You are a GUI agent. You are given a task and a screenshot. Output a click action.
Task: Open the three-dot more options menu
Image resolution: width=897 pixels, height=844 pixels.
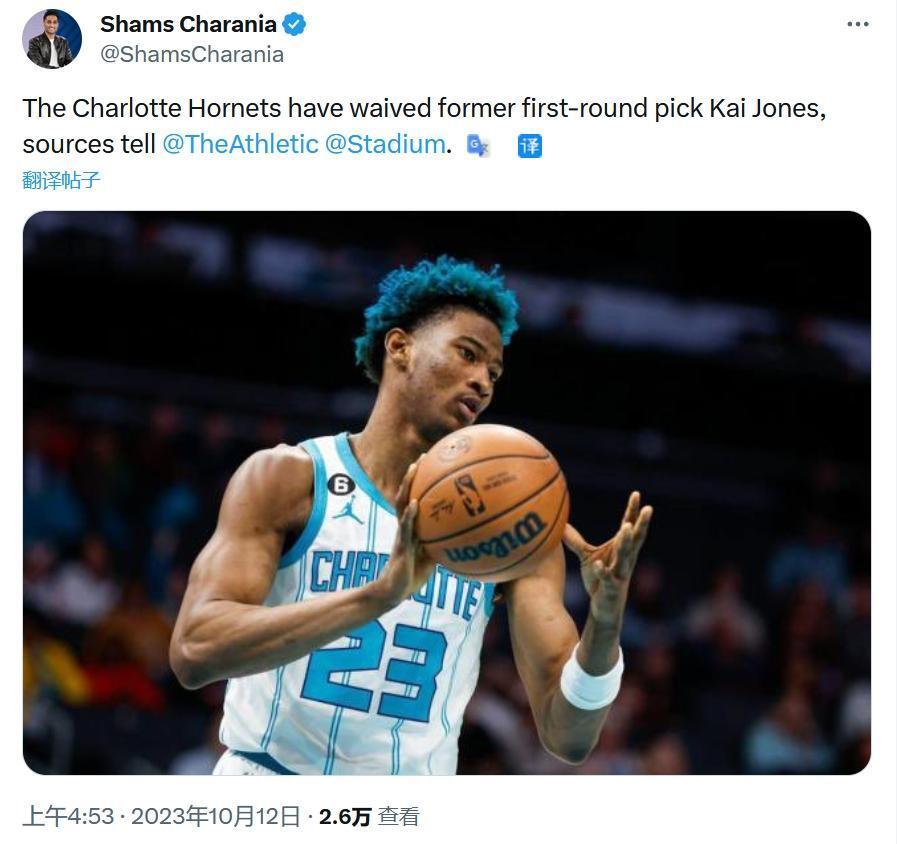(858, 24)
